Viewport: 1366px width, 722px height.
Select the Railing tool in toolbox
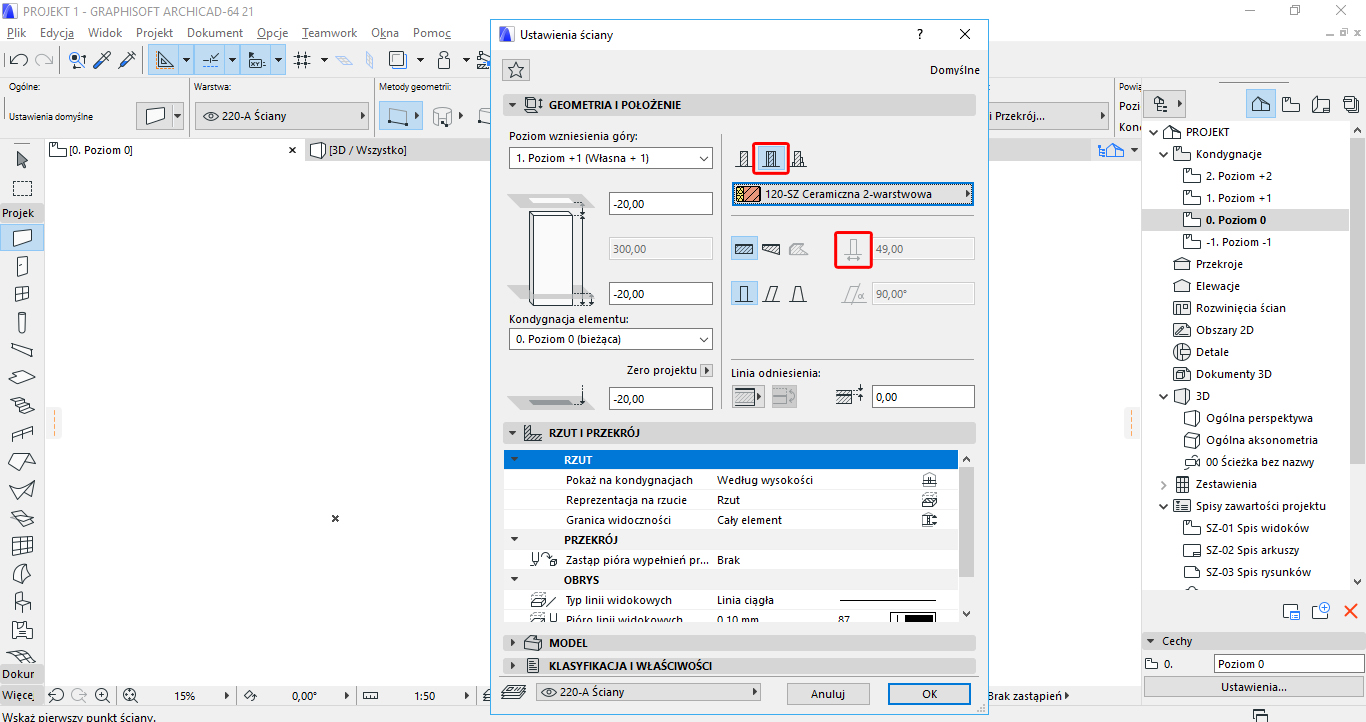click(22, 434)
